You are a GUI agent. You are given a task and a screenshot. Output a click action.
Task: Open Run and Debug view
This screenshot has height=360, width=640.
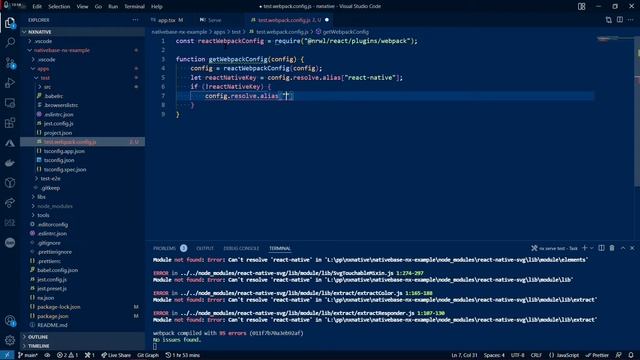pyautogui.click(x=10, y=83)
